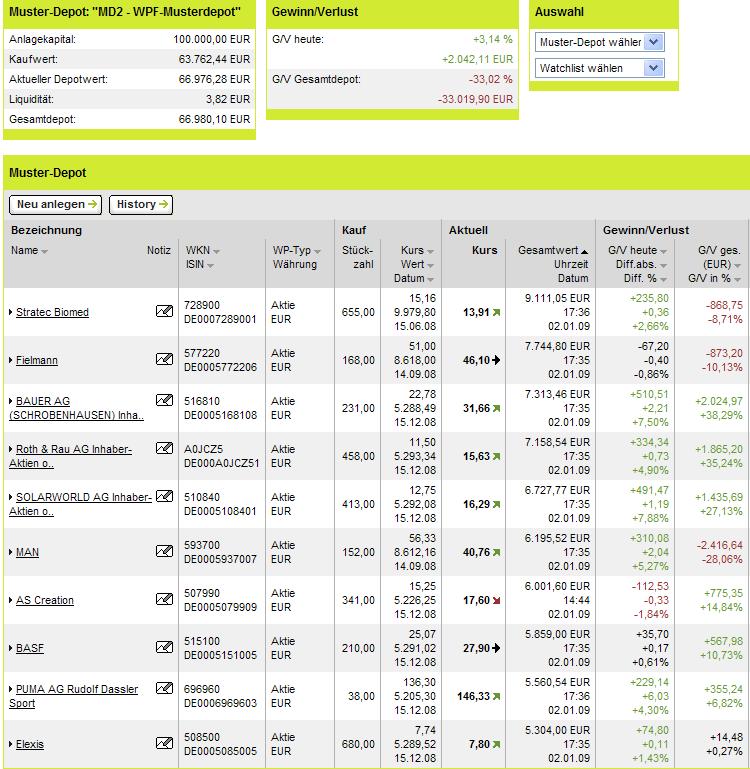
Task: Click the black sideways arrow next to 27,90
Action: pos(496,648)
